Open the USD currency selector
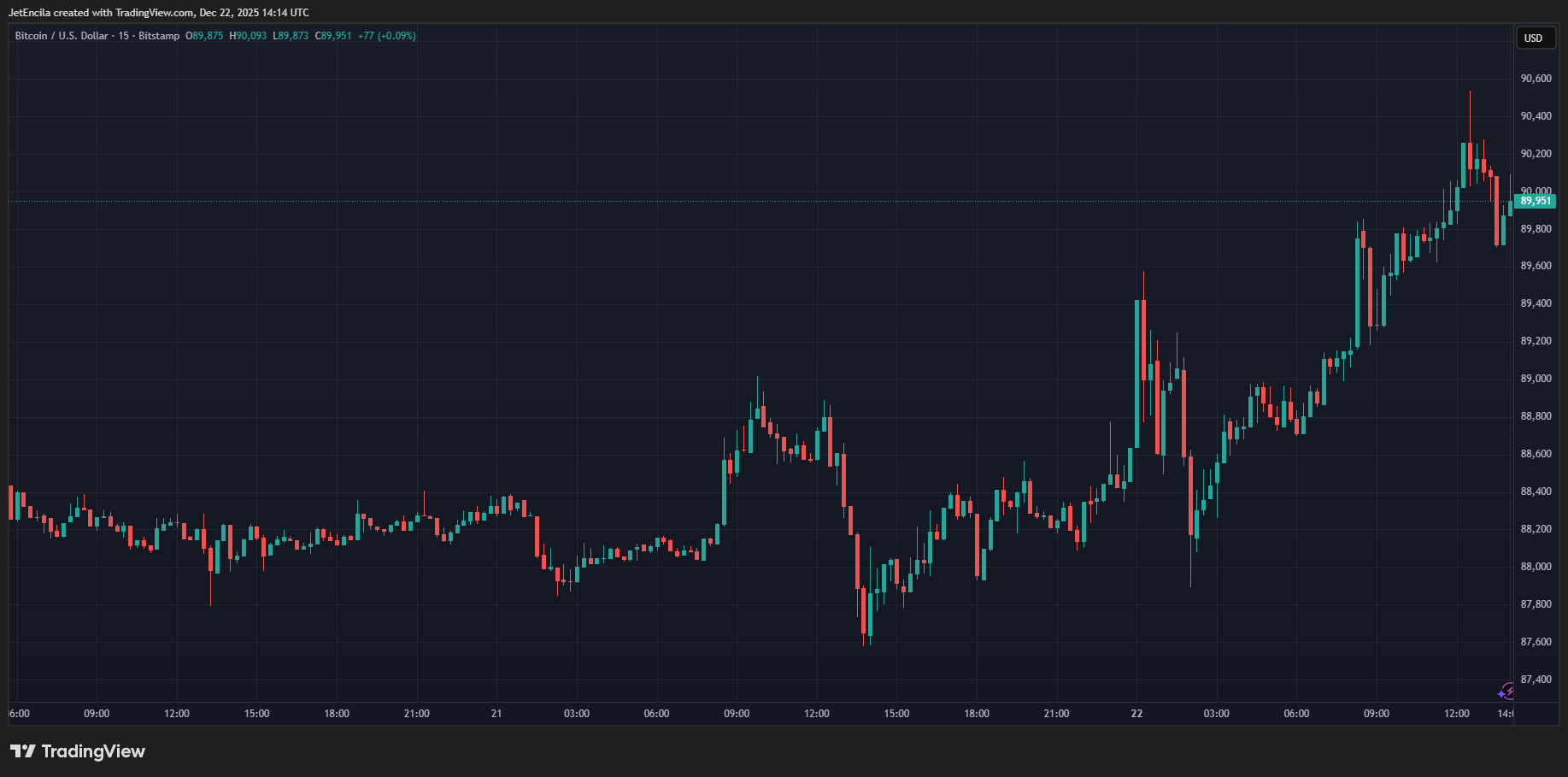Viewport: 1568px width, 777px height. (1534, 38)
